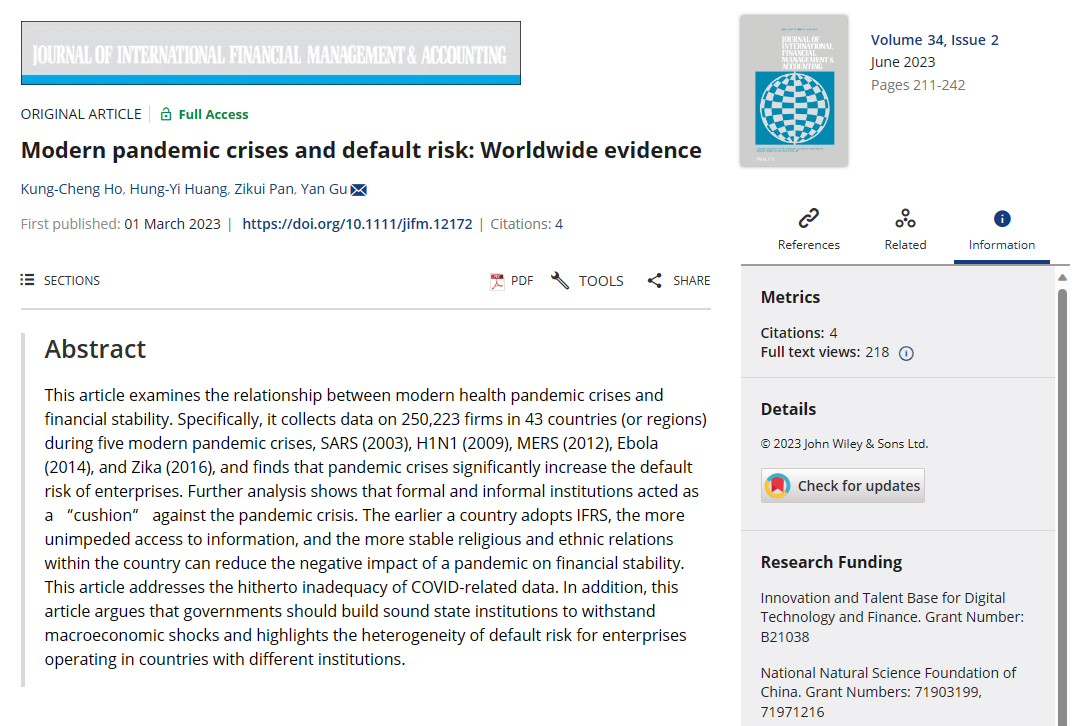This screenshot has height=726, width=1089.
Task: Open the SHARE options dropdown
Action: pos(678,280)
